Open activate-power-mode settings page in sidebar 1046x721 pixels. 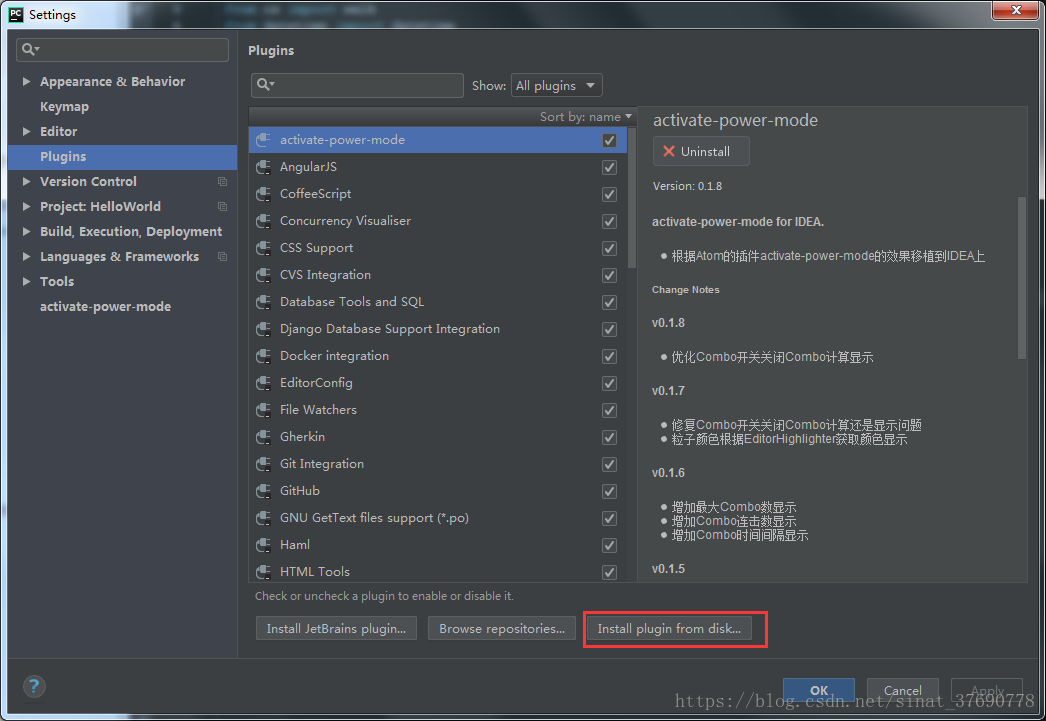tap(105, 307)
